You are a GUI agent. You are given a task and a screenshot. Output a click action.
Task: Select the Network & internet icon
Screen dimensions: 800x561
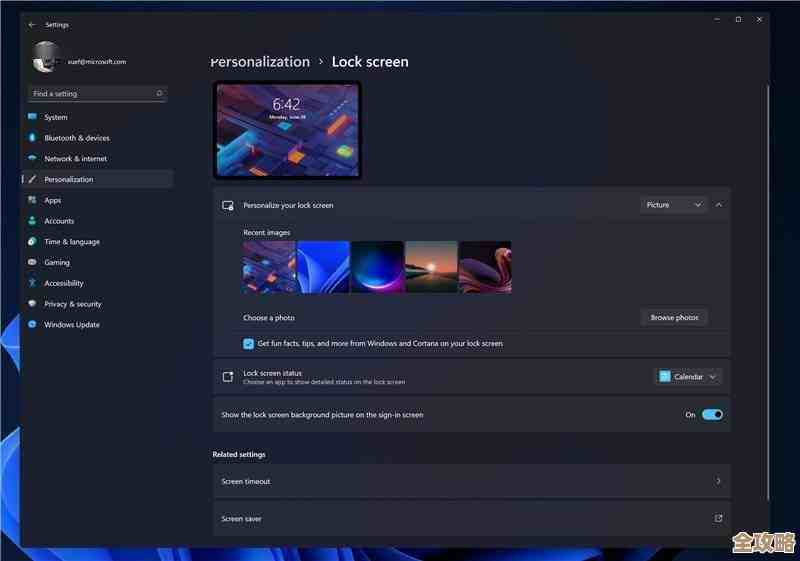[32, 159]
